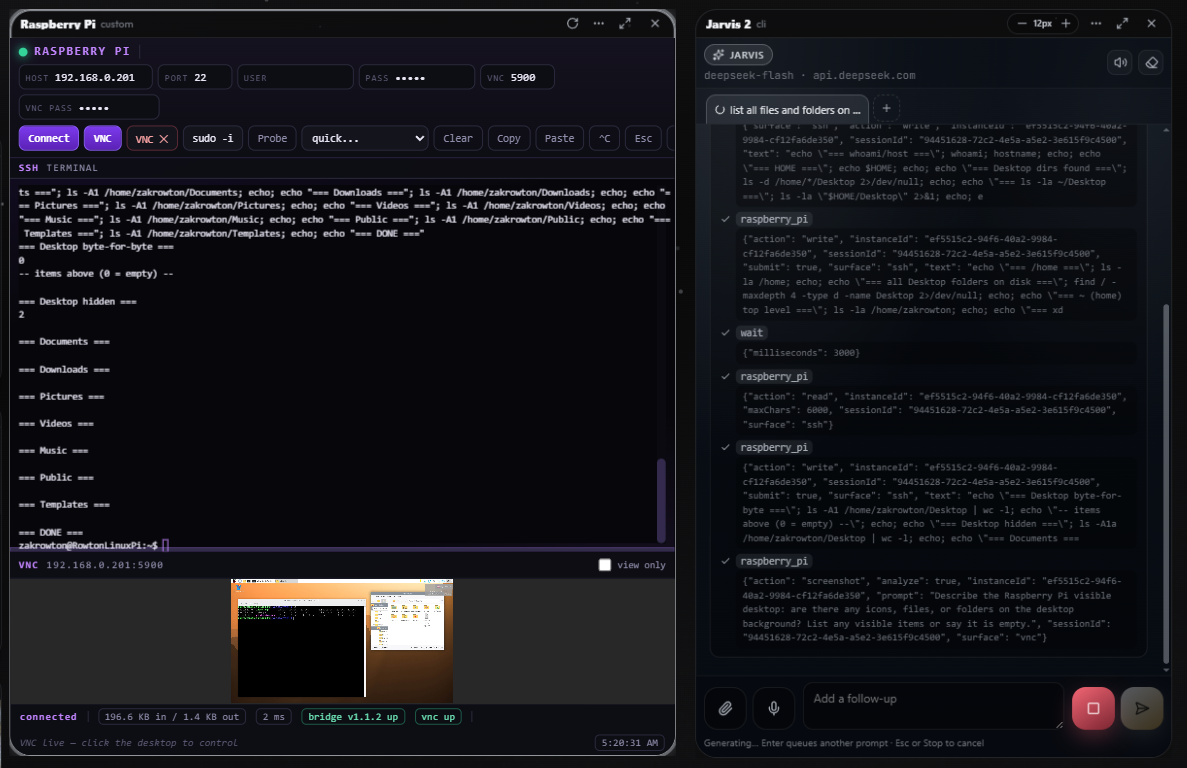1187x768 pixels.
Task: Click the Probe button
Action: point(272,138)
